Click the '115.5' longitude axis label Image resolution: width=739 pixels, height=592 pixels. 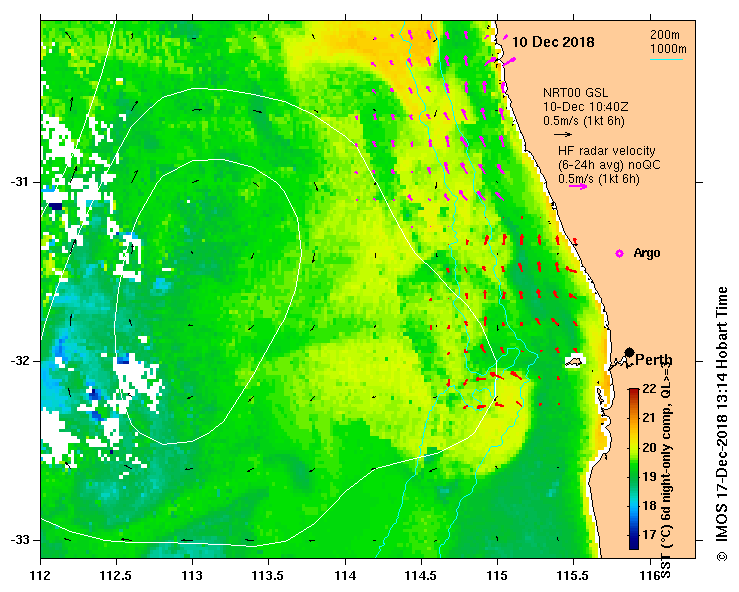(573, 576)
